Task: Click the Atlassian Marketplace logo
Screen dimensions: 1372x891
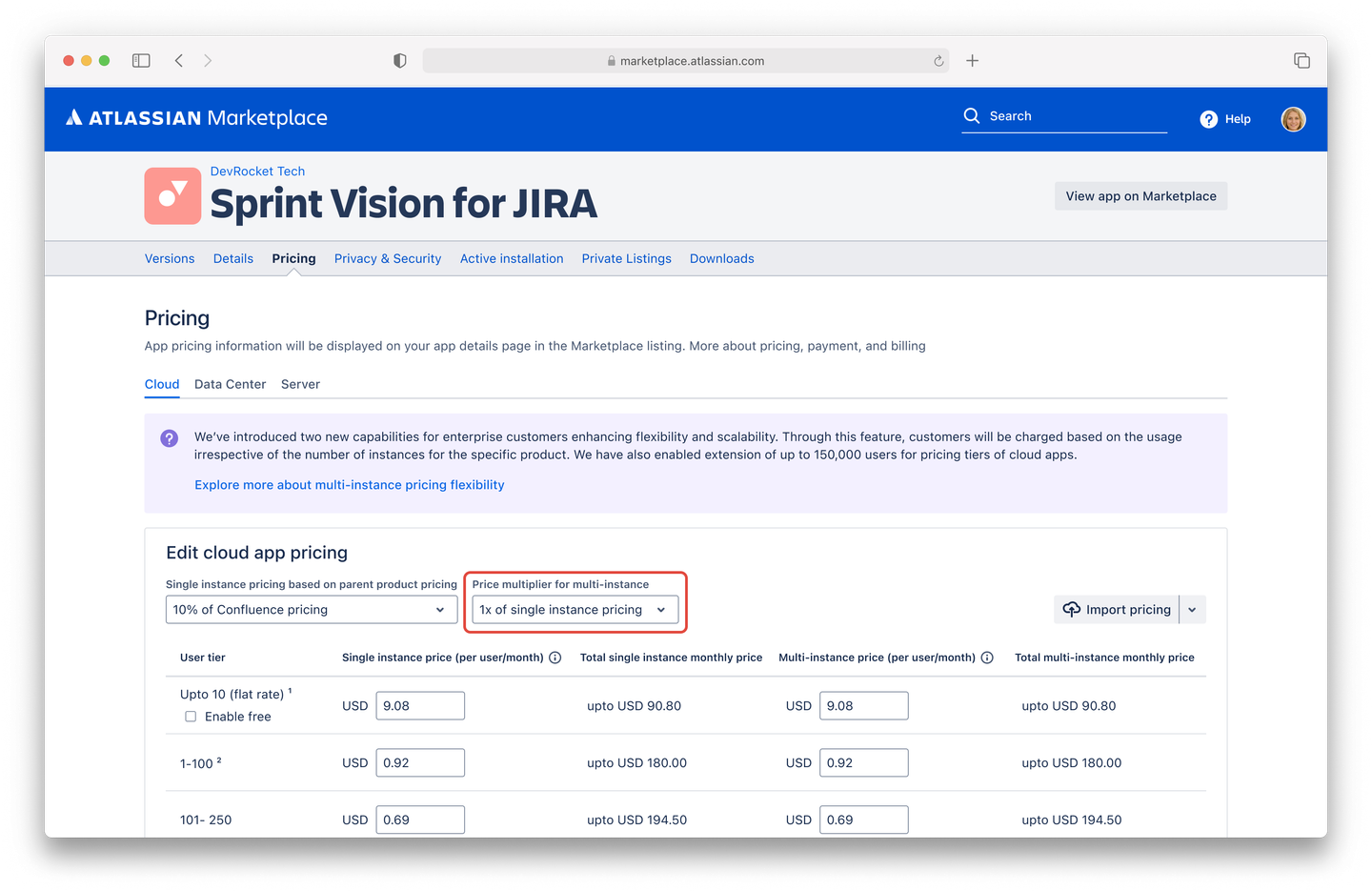Action: (x=195, y=117)
